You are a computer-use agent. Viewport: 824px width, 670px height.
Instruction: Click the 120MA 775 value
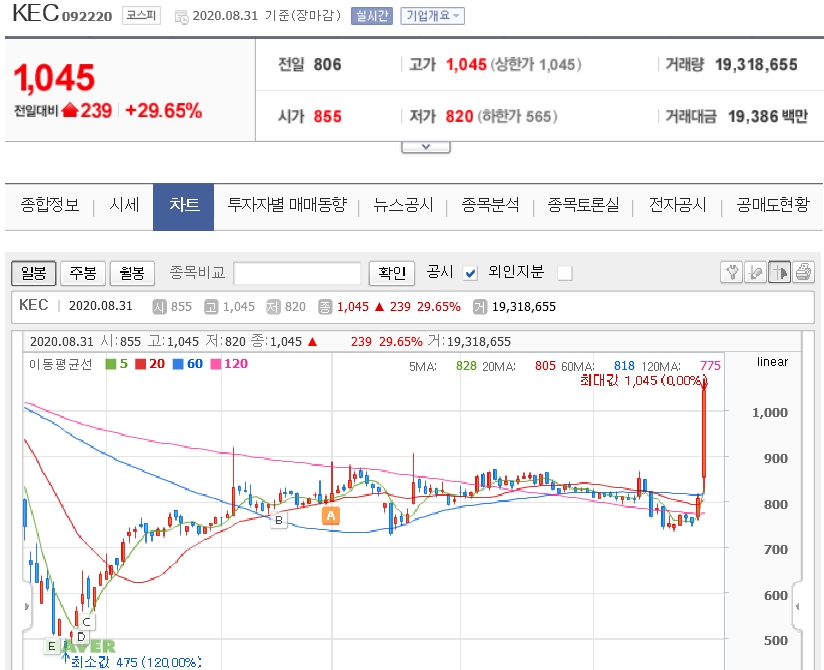[x=710, y=366]
